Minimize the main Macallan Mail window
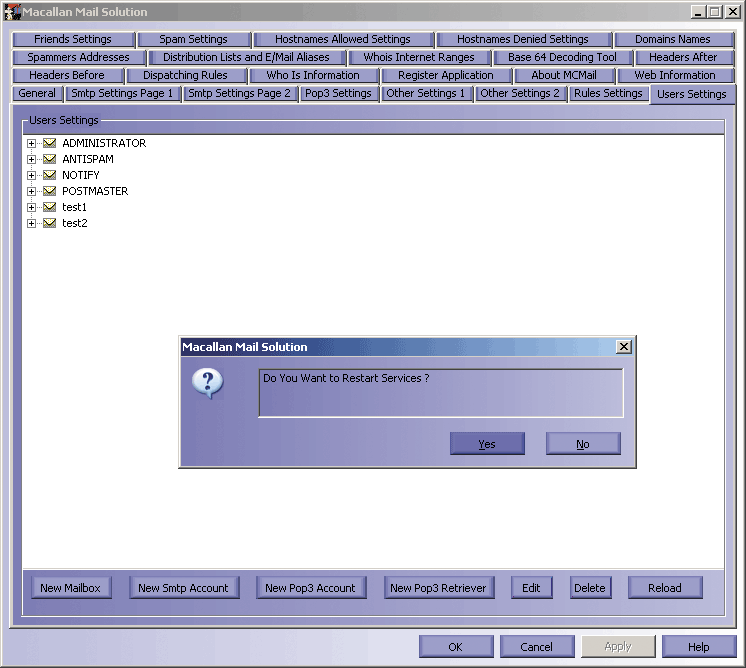Viewport: 746px width, 668px height. (x=698, y=12)
